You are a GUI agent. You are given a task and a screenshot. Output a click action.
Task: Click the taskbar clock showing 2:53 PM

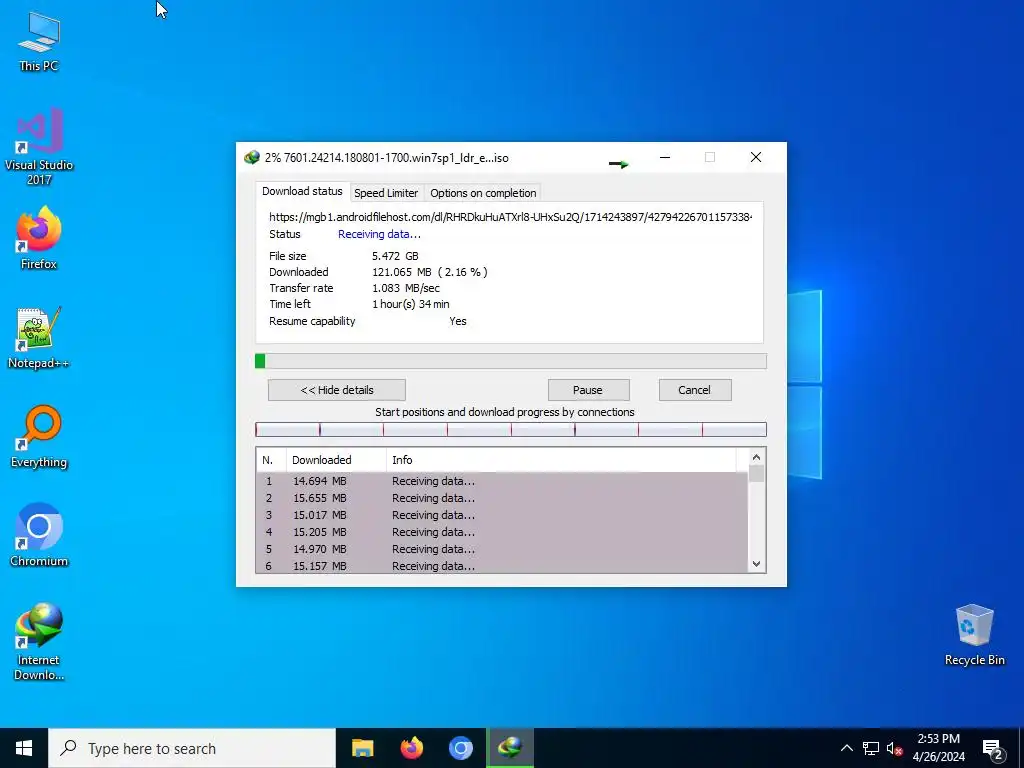(x=938, y=748)
